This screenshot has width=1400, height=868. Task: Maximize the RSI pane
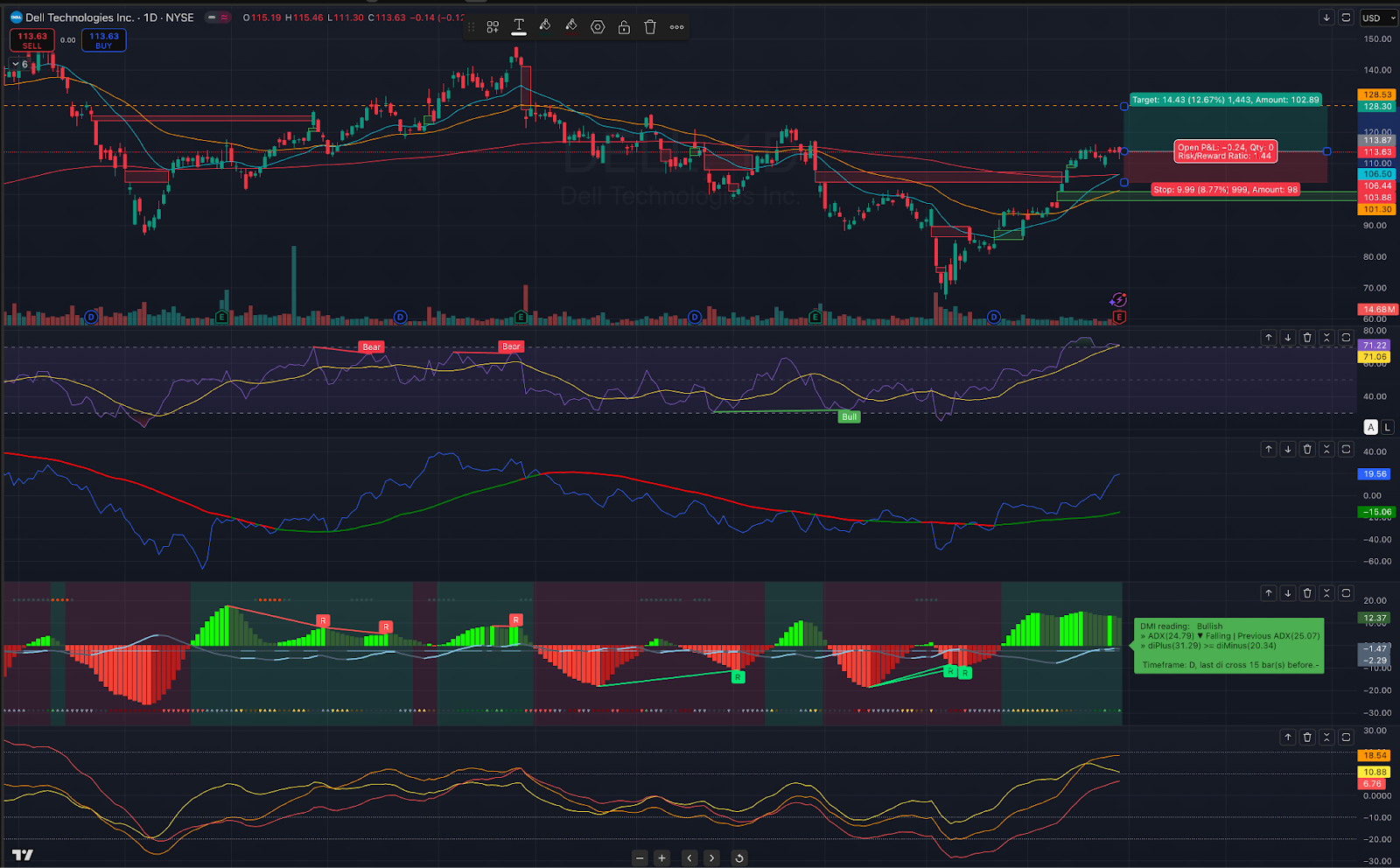1346,337
